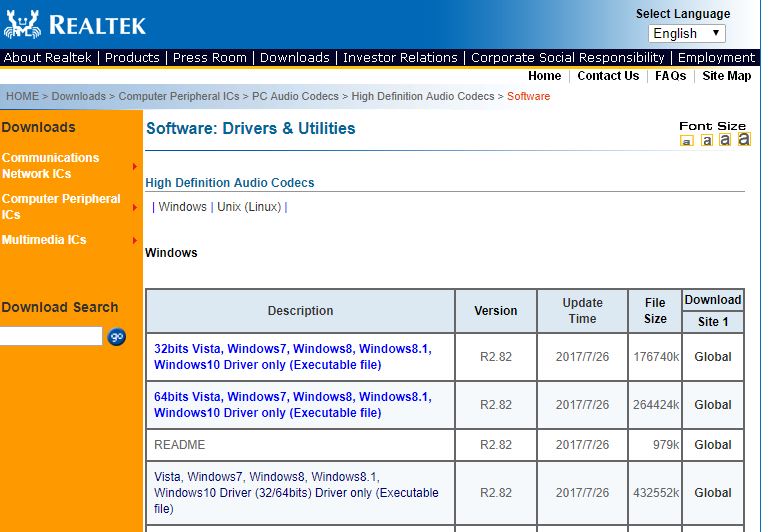Click PC Audio Codecs breadcrumb

coord(295,96)
